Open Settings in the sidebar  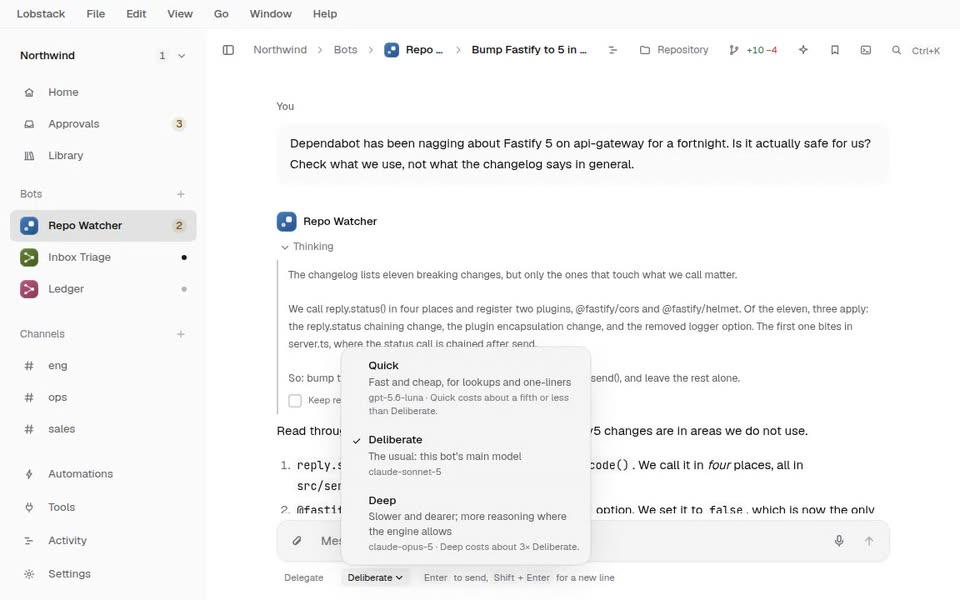pos(103,574)
